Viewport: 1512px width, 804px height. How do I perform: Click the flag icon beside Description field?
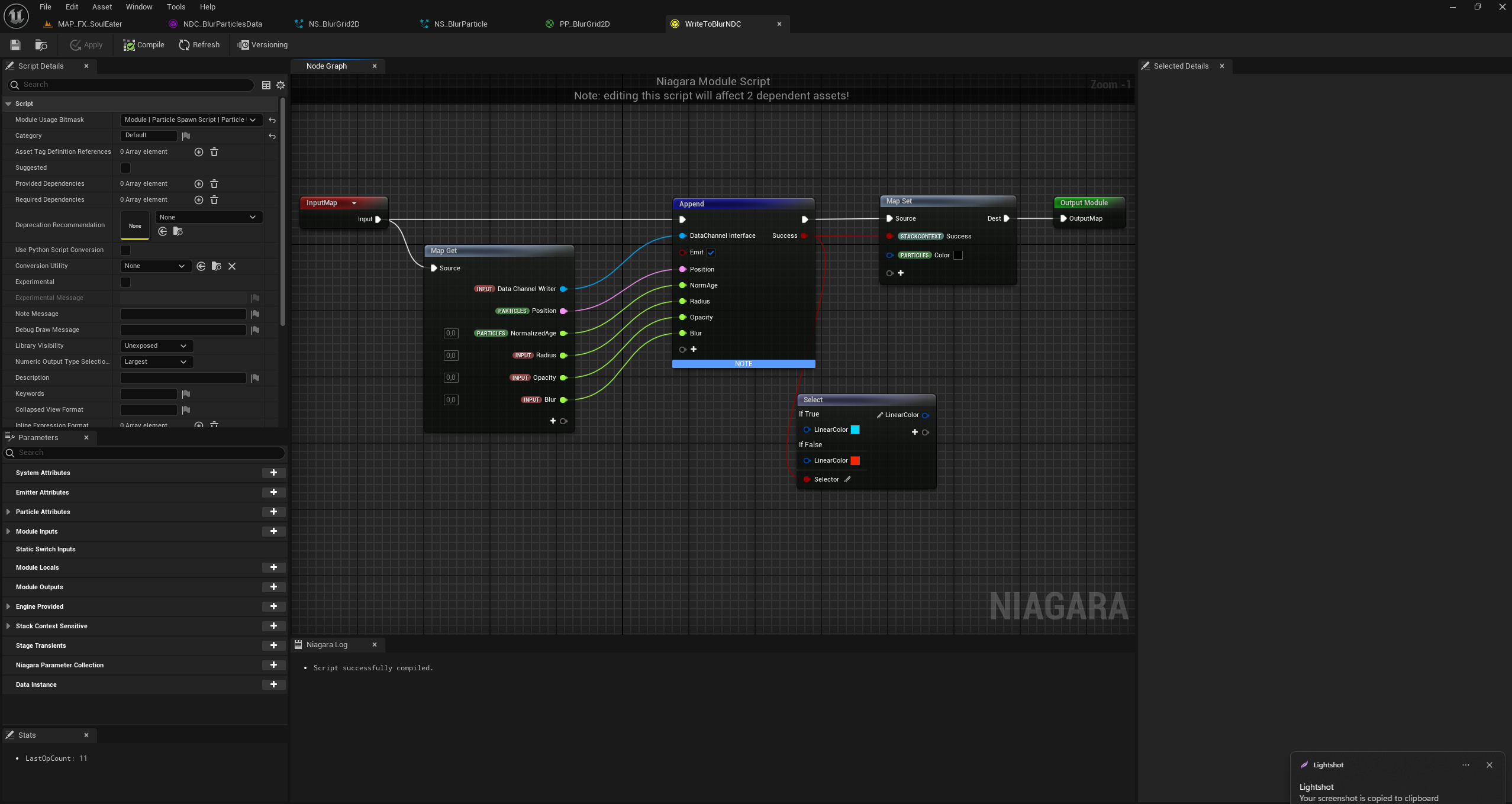tap(255, 378)
